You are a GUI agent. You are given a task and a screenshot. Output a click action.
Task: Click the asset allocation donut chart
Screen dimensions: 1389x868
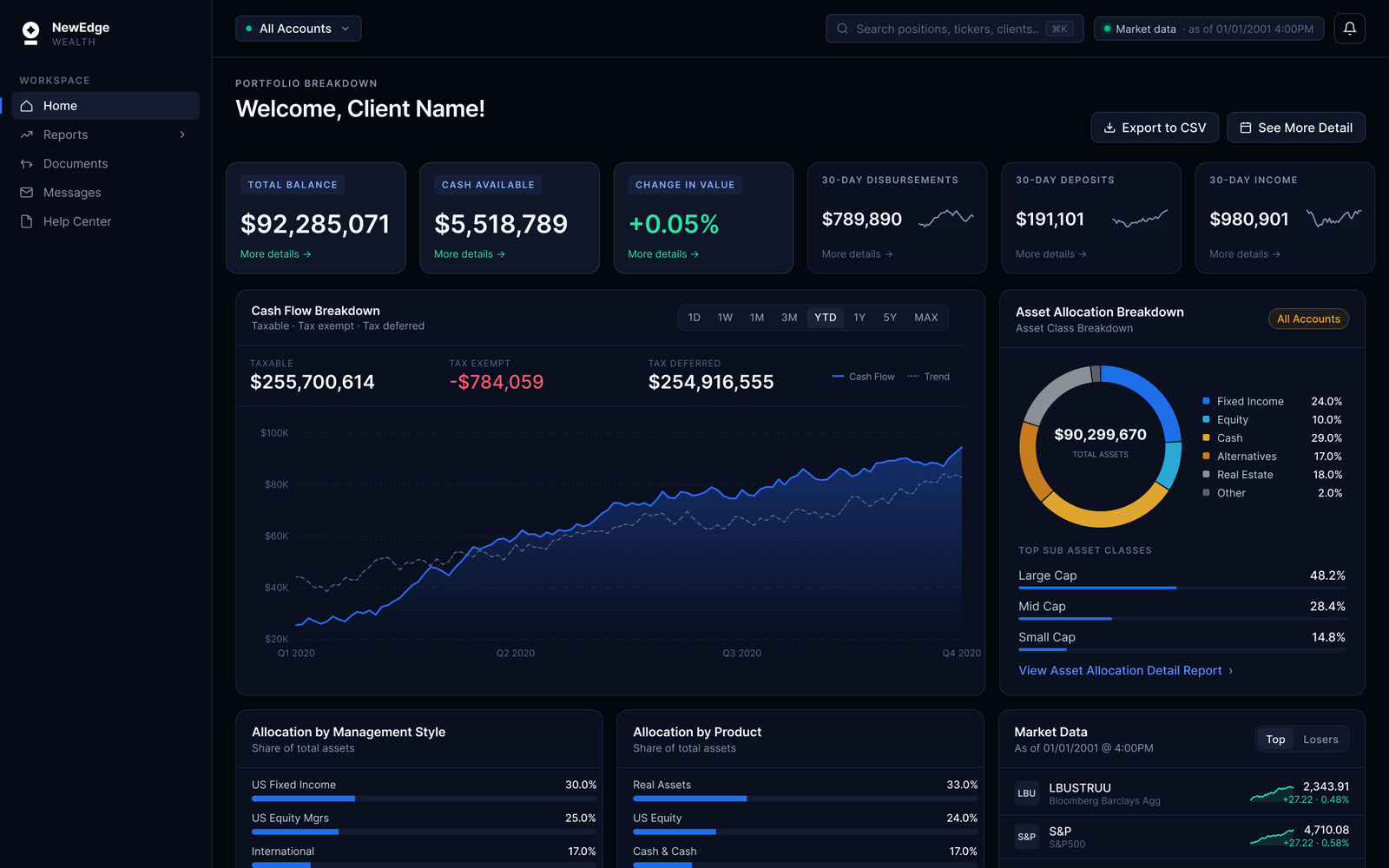1101,445
